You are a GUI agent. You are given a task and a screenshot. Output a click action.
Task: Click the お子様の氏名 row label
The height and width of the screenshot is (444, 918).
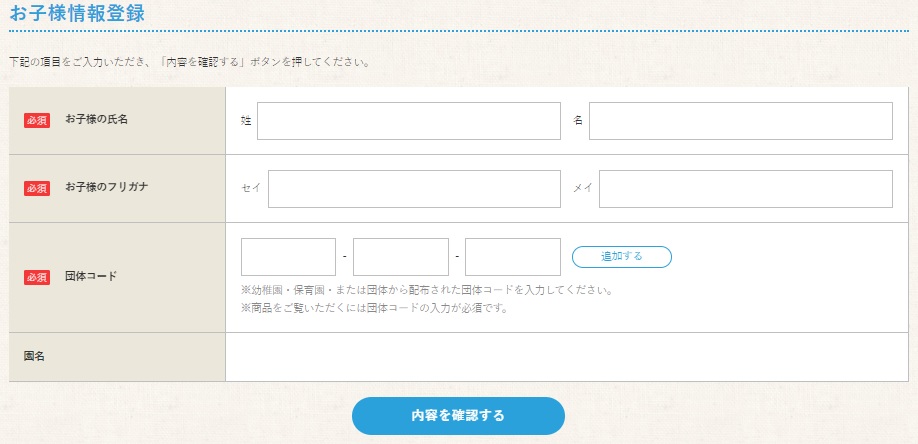[96, 119]
